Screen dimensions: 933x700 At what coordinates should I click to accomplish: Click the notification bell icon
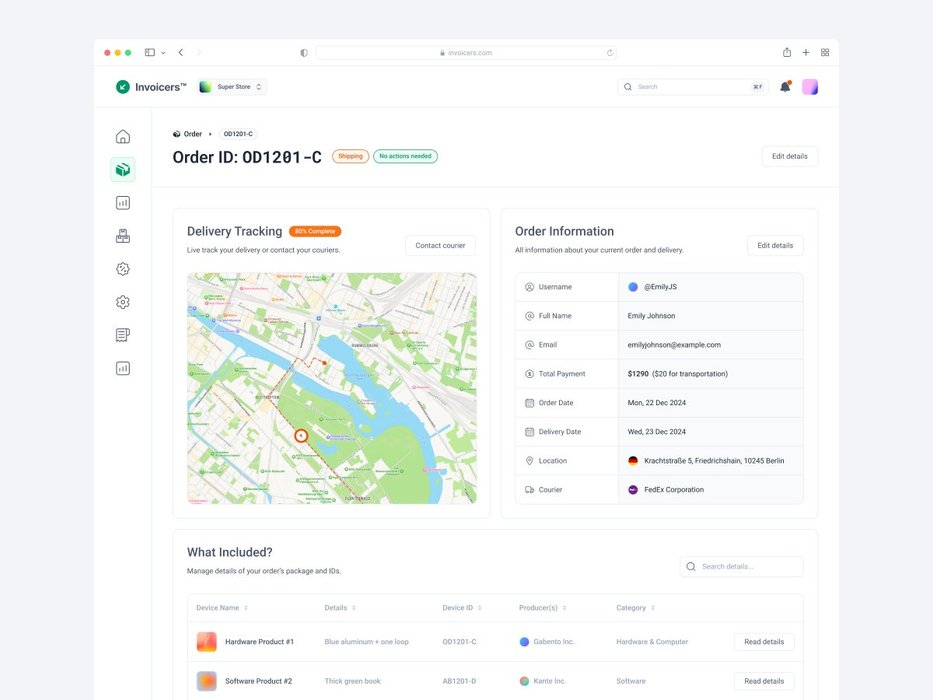(785, 87)
